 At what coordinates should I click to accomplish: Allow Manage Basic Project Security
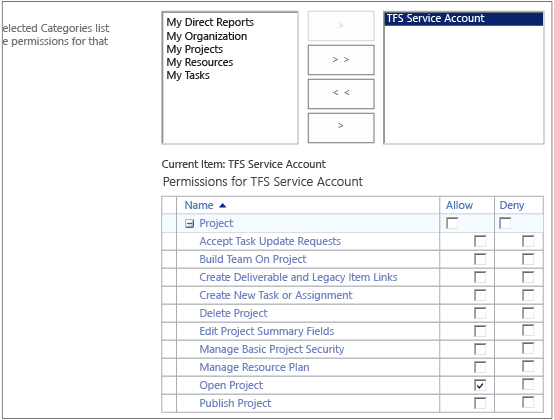[x=480, y=349]
